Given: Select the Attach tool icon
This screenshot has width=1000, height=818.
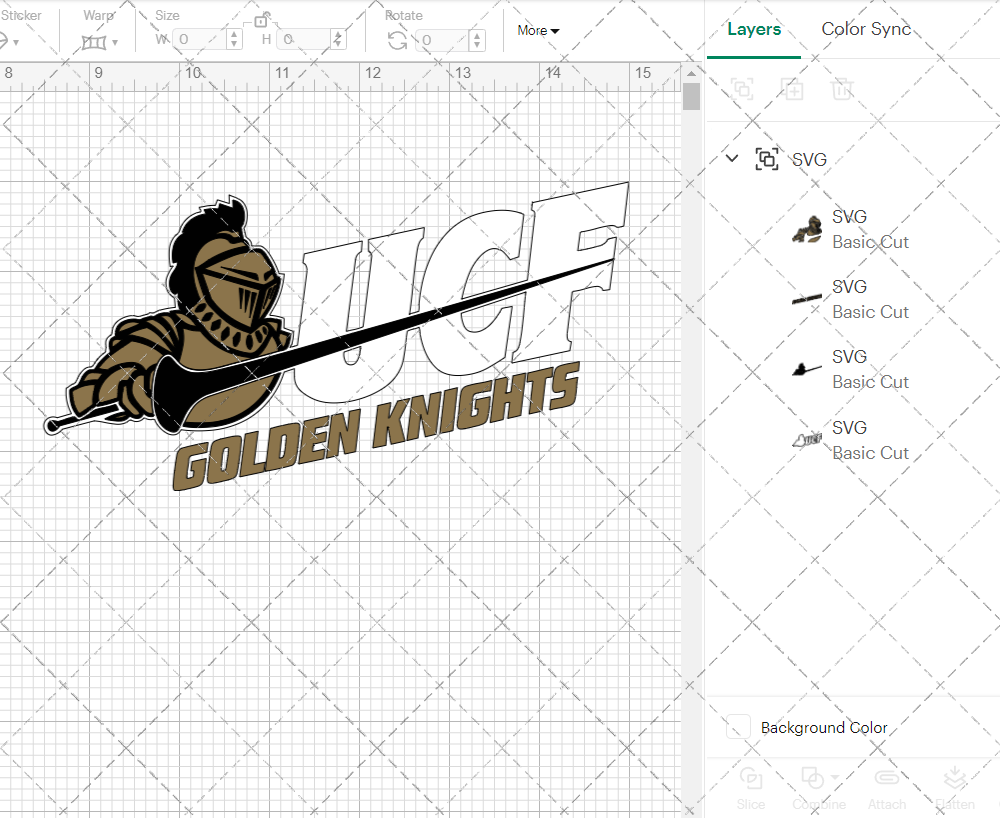Looking at the screenshot, I should 887,778.
